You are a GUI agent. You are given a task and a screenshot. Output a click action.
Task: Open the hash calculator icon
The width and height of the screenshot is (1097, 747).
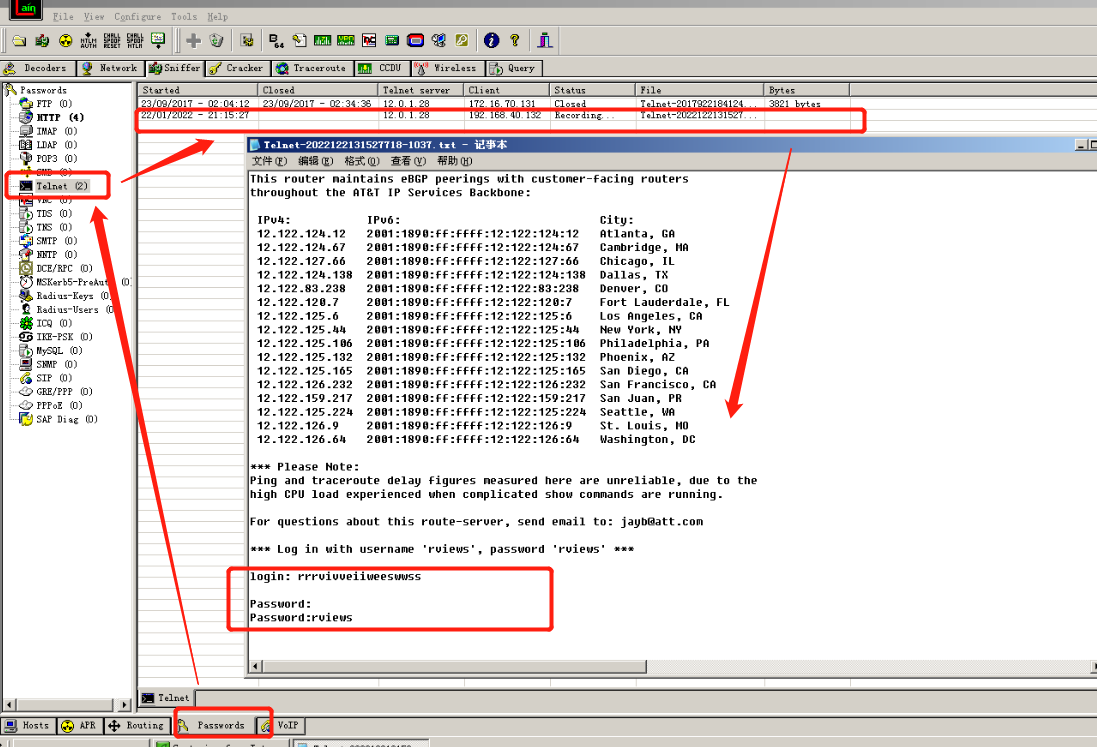[392, 41]
